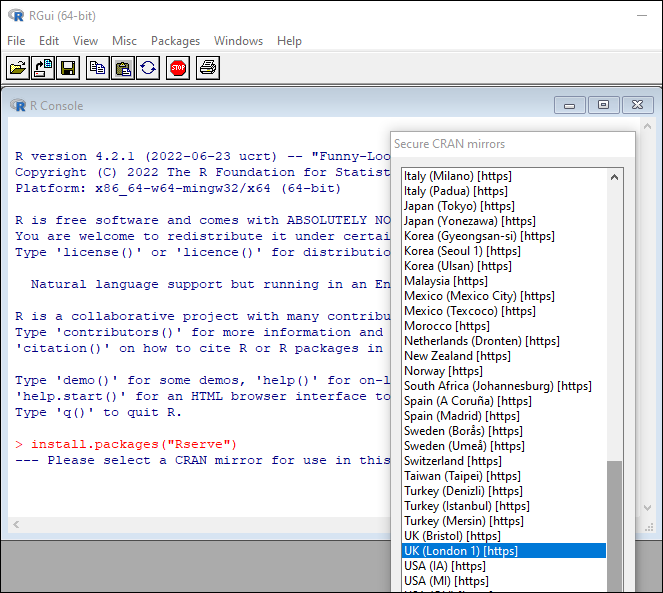Select mirror 'Japan (Tokyo) [https]'
Image resolution: width=663 pixels, height=593 pixels.
point(504,206)
